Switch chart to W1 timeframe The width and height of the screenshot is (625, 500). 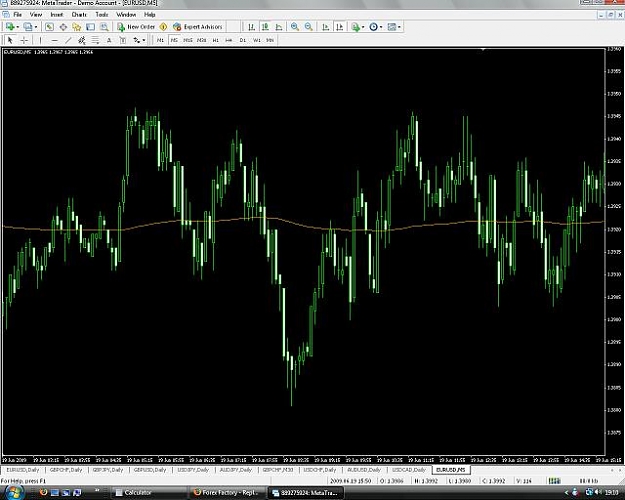click(257, 40)
